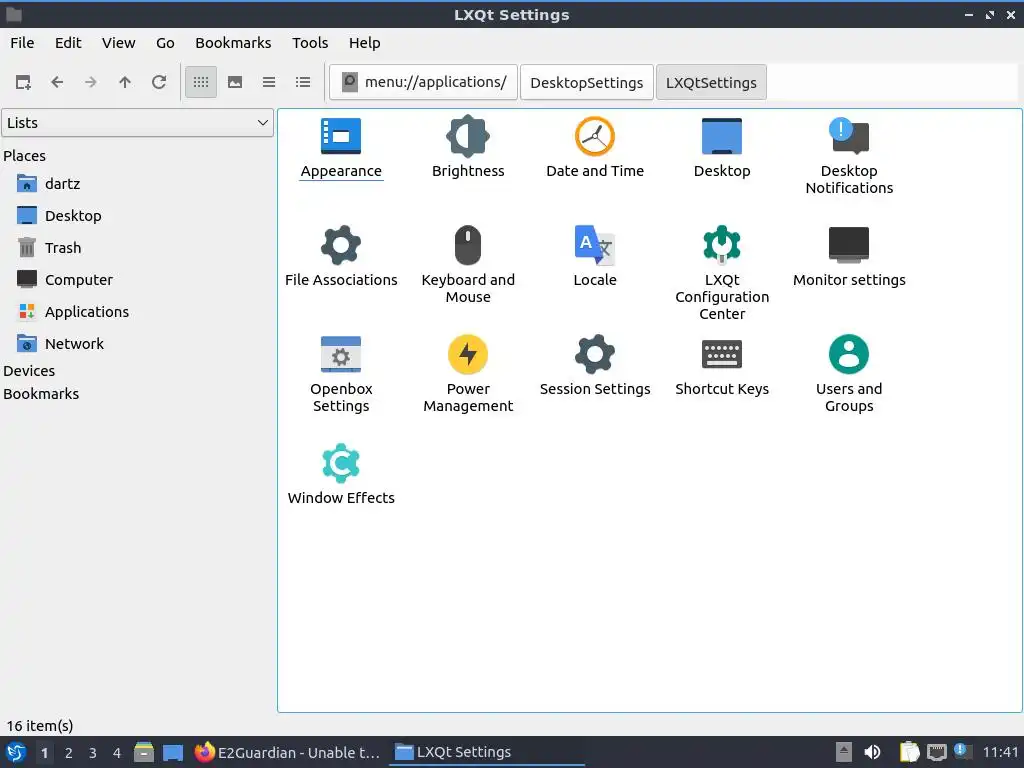The width and height of the screenshot is (1024, 768).
Task: Click the Places section header
Action: coord(24,156)
